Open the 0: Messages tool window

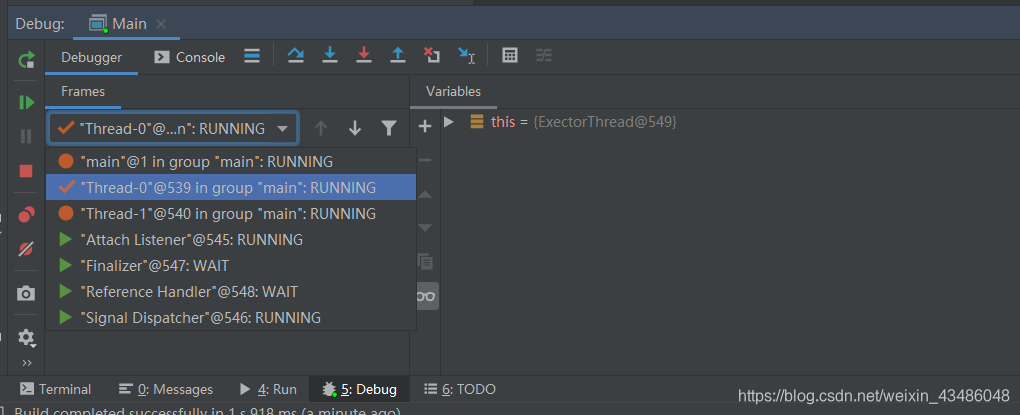pyautogui.click(x=166, y=389)
